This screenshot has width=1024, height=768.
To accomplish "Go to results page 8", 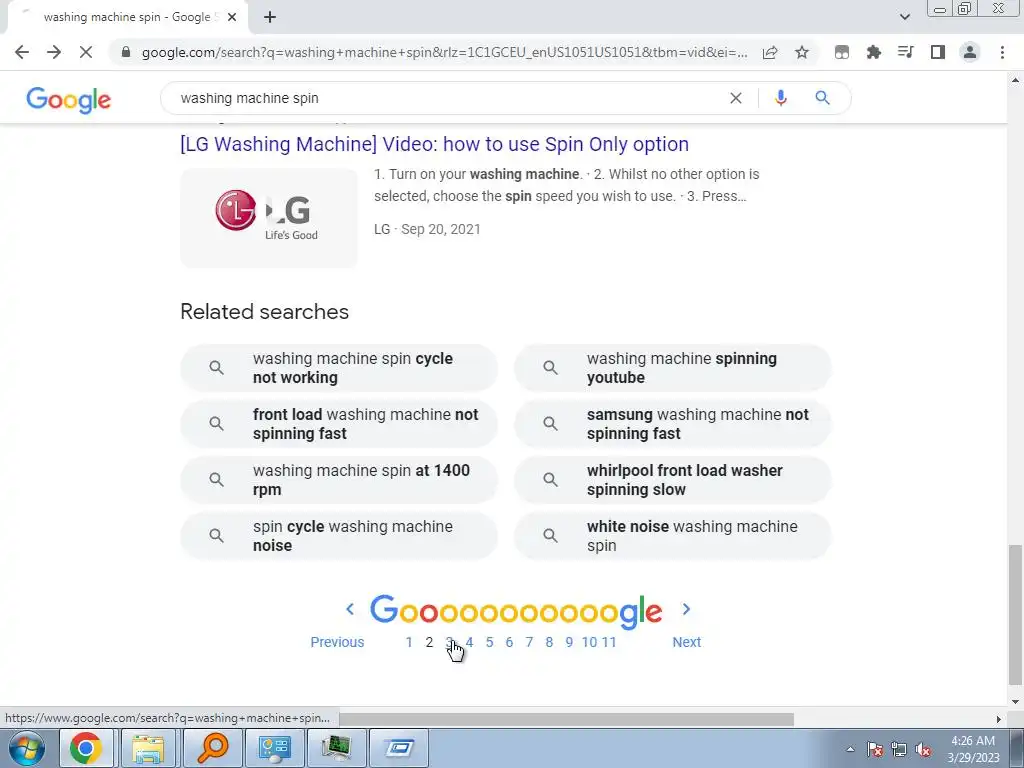I will [549, 642].
